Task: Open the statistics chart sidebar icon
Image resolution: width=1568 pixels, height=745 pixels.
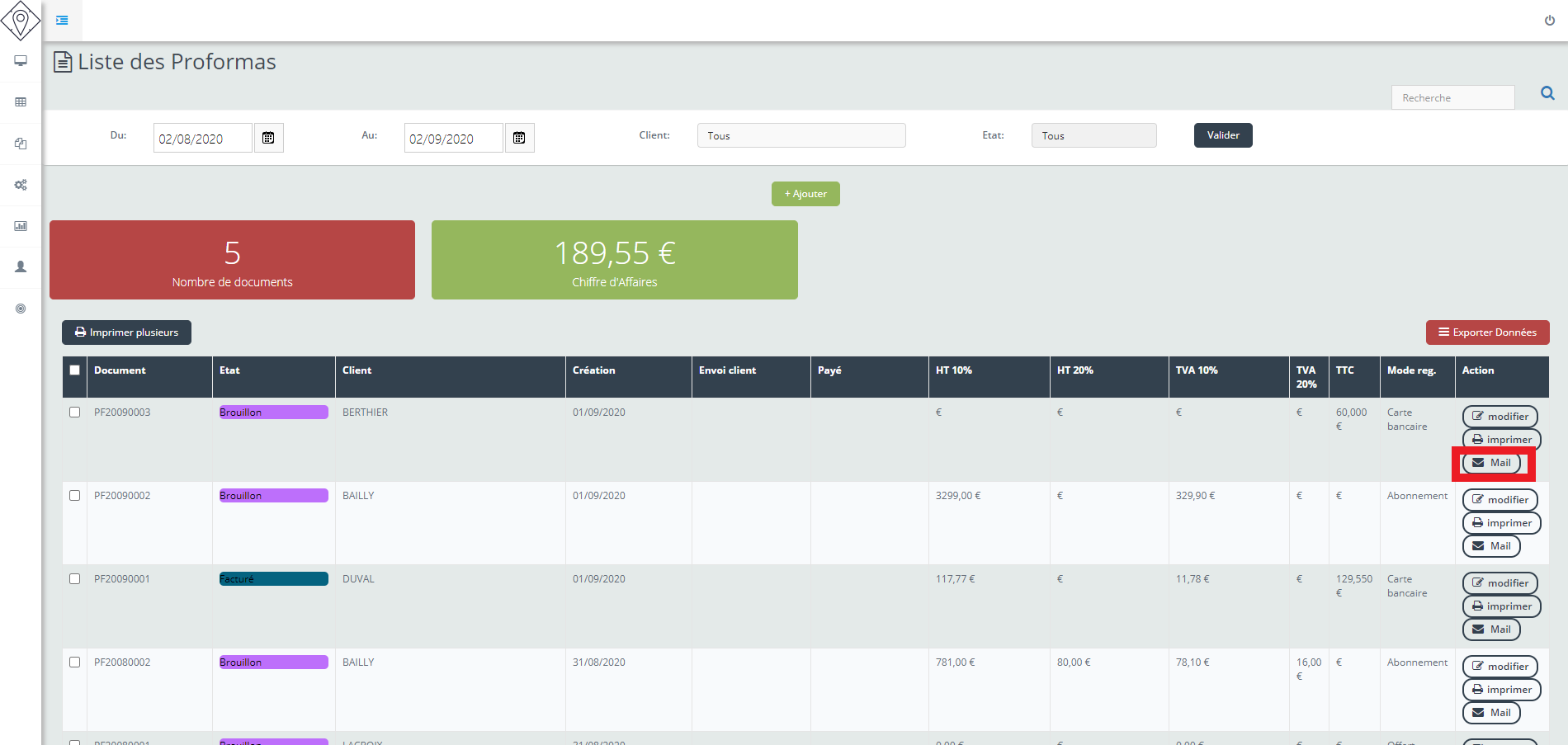Action: [21, 226]
